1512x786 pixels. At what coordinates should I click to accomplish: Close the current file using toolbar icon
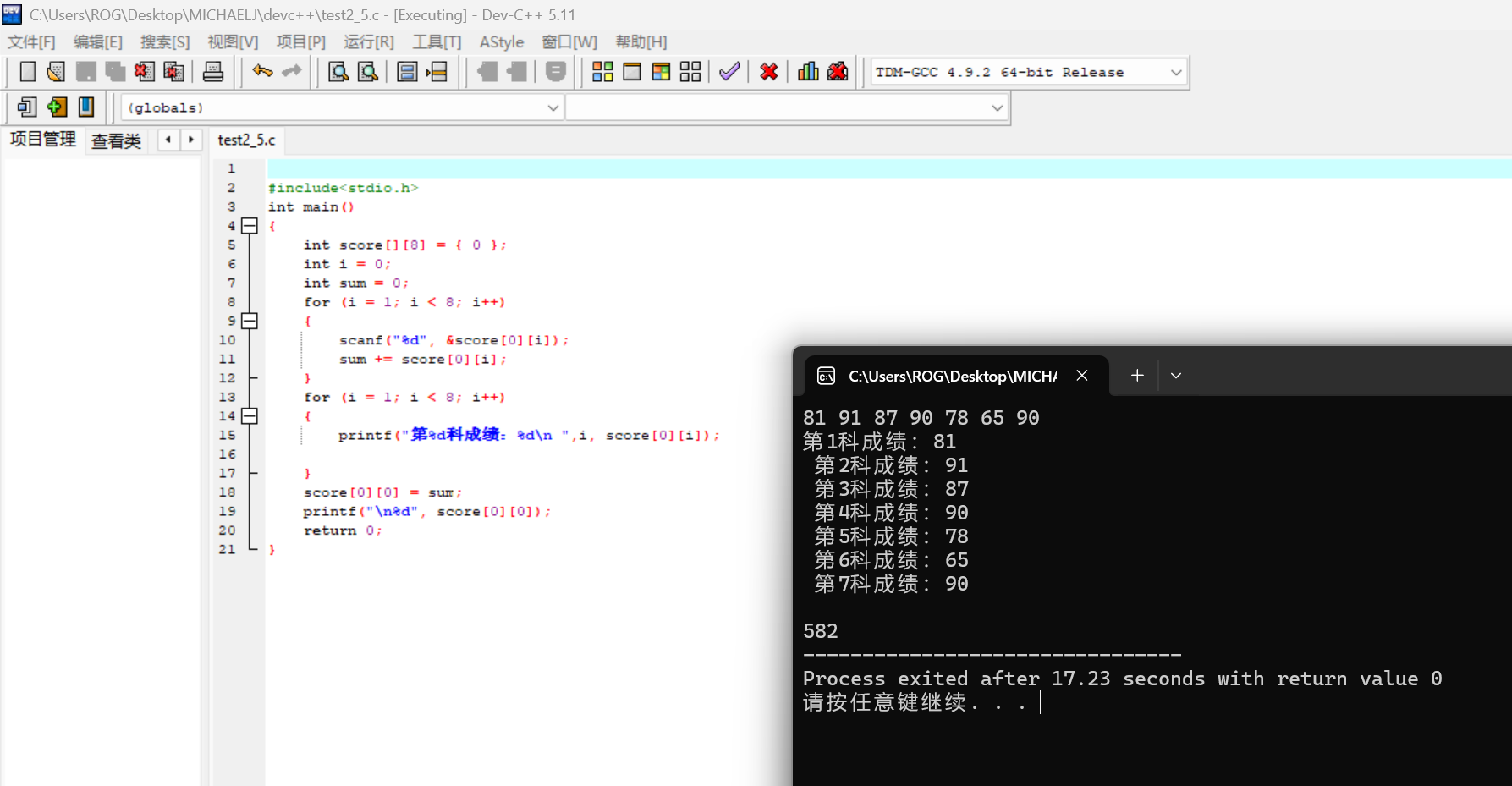pos(145,72)
